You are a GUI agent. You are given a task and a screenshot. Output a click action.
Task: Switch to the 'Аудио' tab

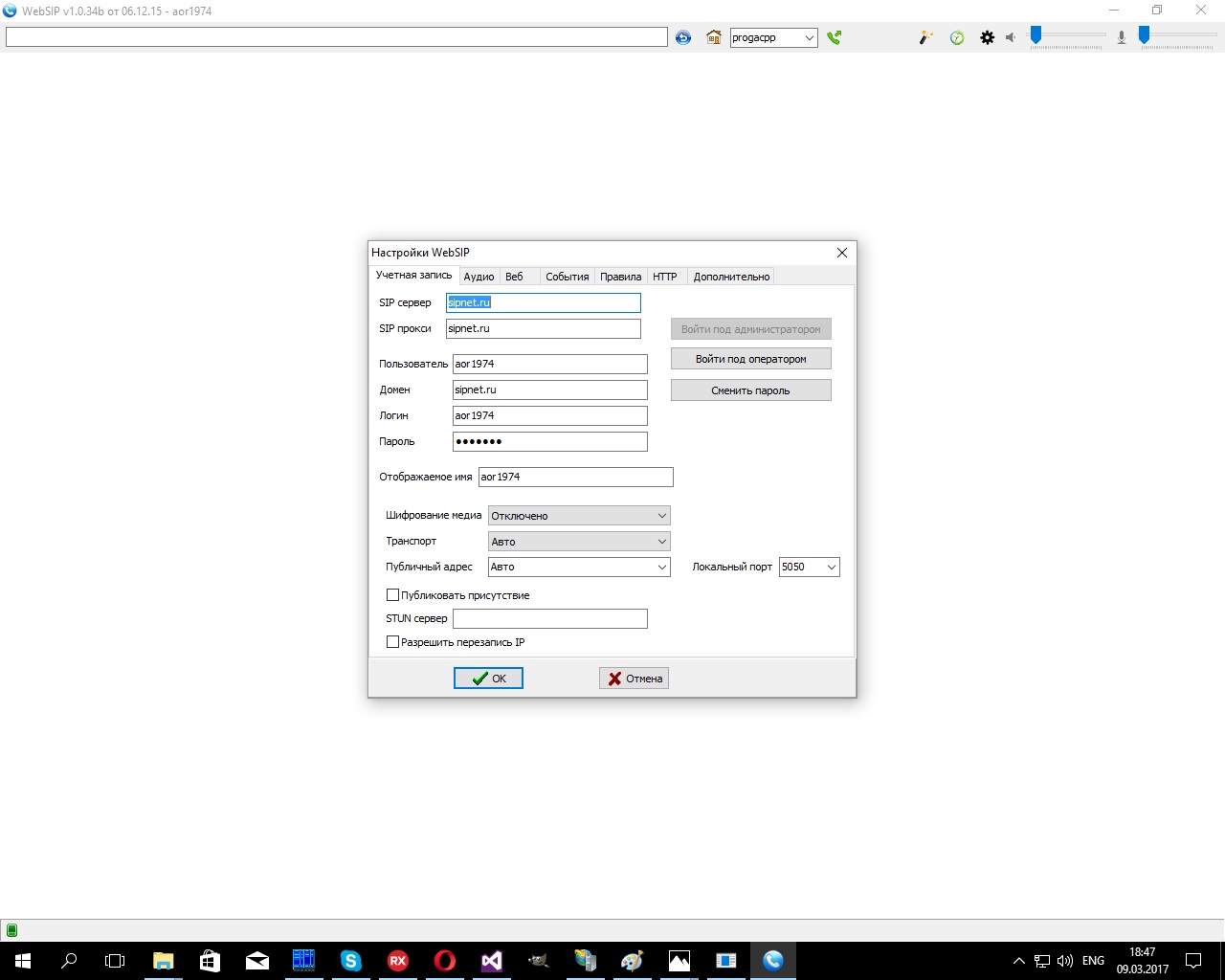coord(479,277)
